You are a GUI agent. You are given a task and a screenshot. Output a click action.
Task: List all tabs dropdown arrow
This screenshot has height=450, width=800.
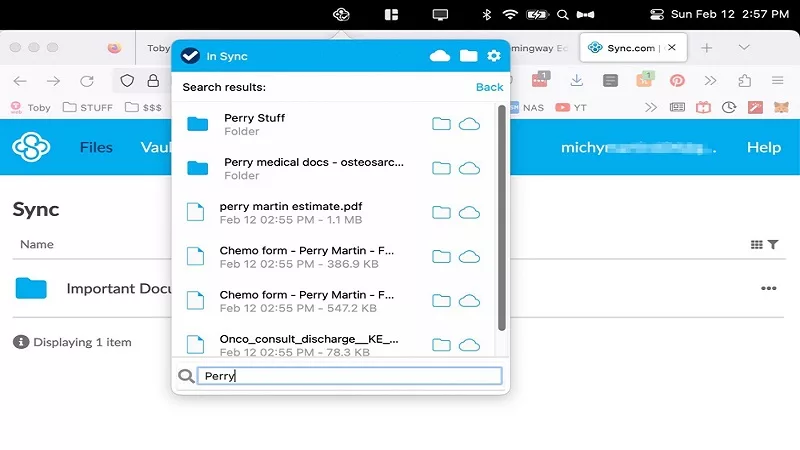tap(744, 47)
